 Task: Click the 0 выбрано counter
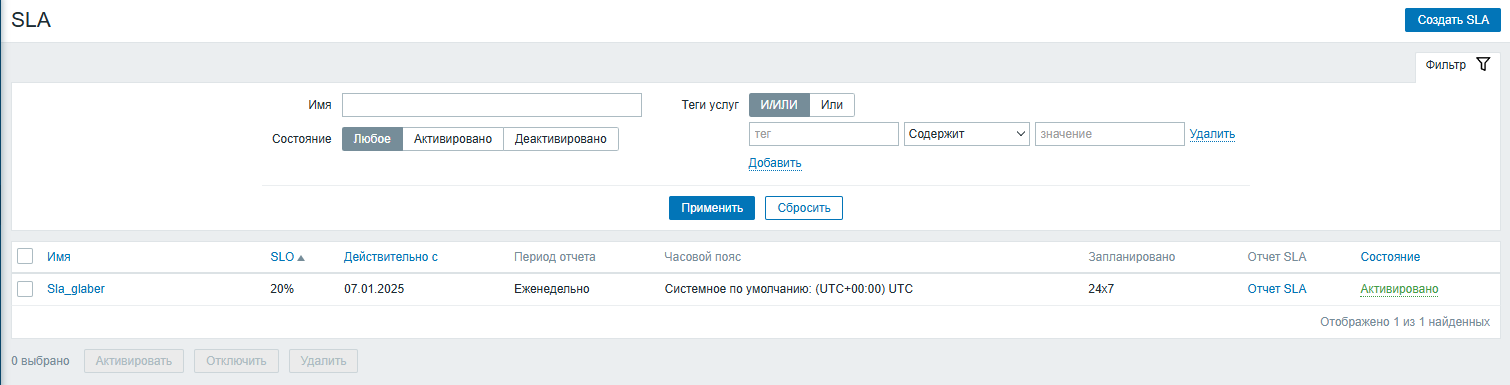[x=40, y=360]
